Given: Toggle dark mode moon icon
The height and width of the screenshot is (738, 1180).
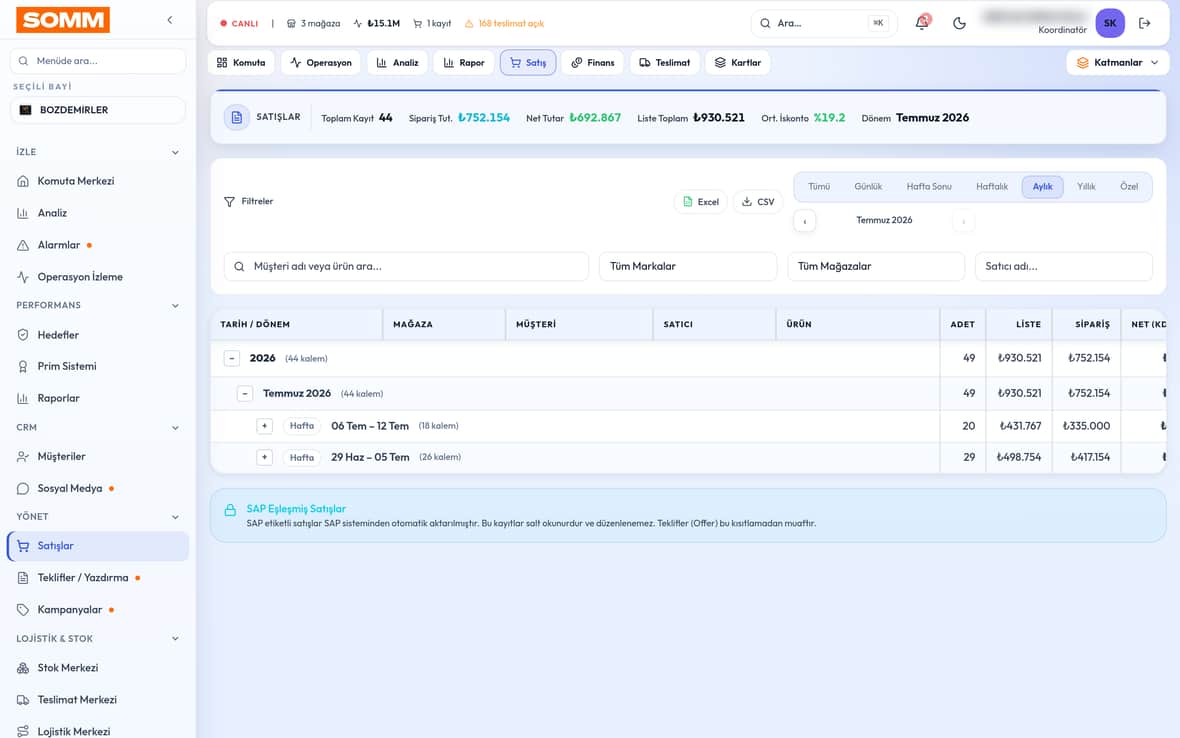Looking at the screenshot, I should tap(959, 23).
